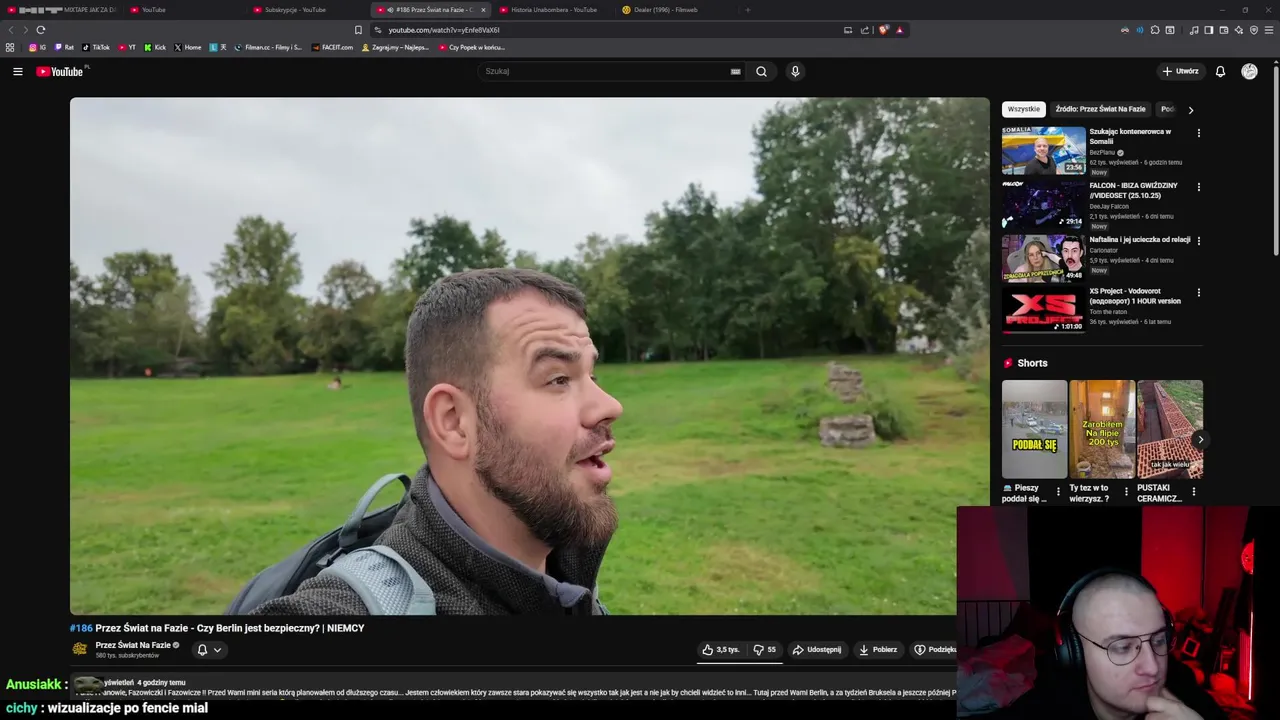Viewport: 1280px width, 720px height.
Task: Open the YouTube hamburger guide menu
Action: click(17, 71)
